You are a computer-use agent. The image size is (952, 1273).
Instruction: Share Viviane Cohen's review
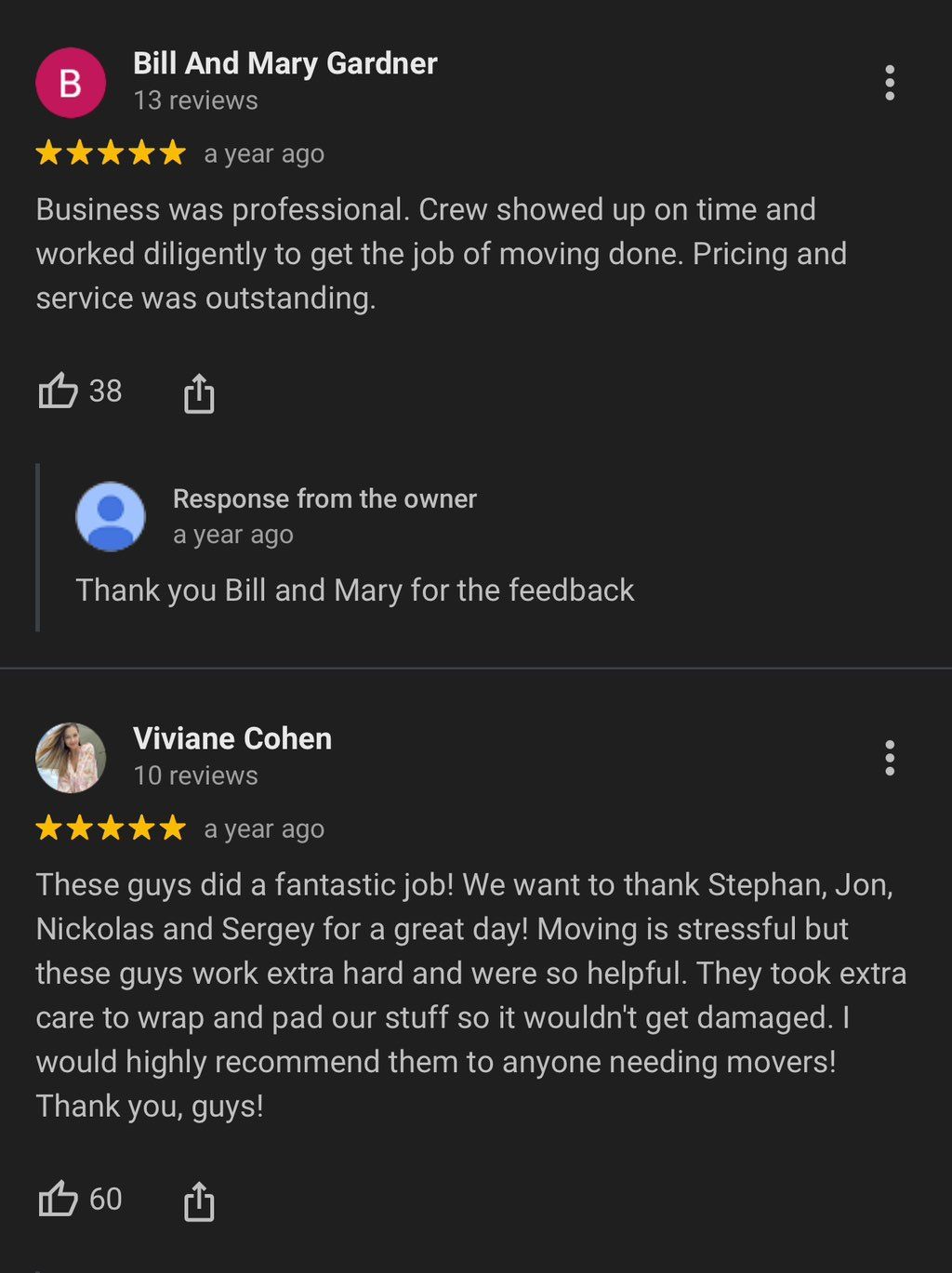click(x=199, y=1200)
